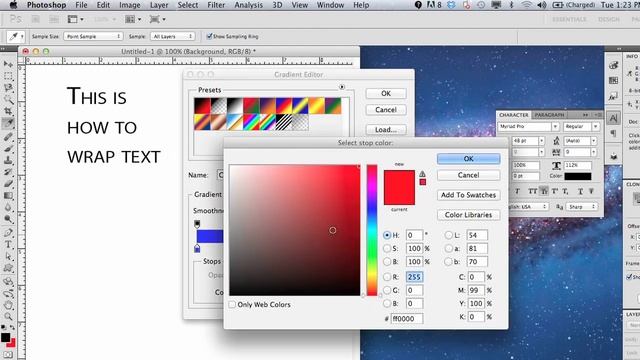Click the Character panel black Color swatch
Viewport: 640px width, 360px height.
578,176
